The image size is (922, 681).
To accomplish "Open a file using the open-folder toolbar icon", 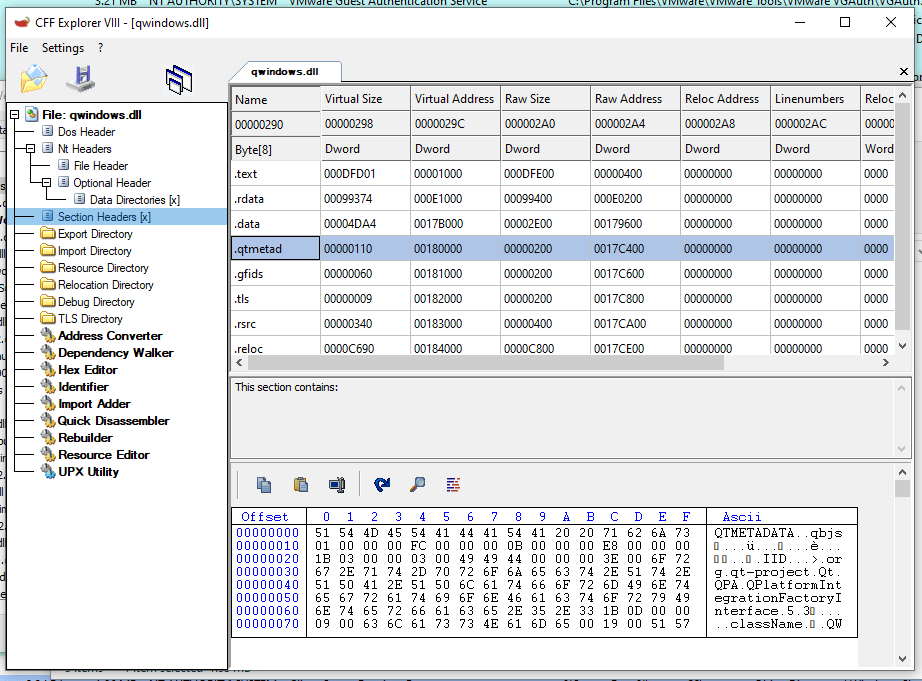I will pyautogui.click(x=33, y=79).
